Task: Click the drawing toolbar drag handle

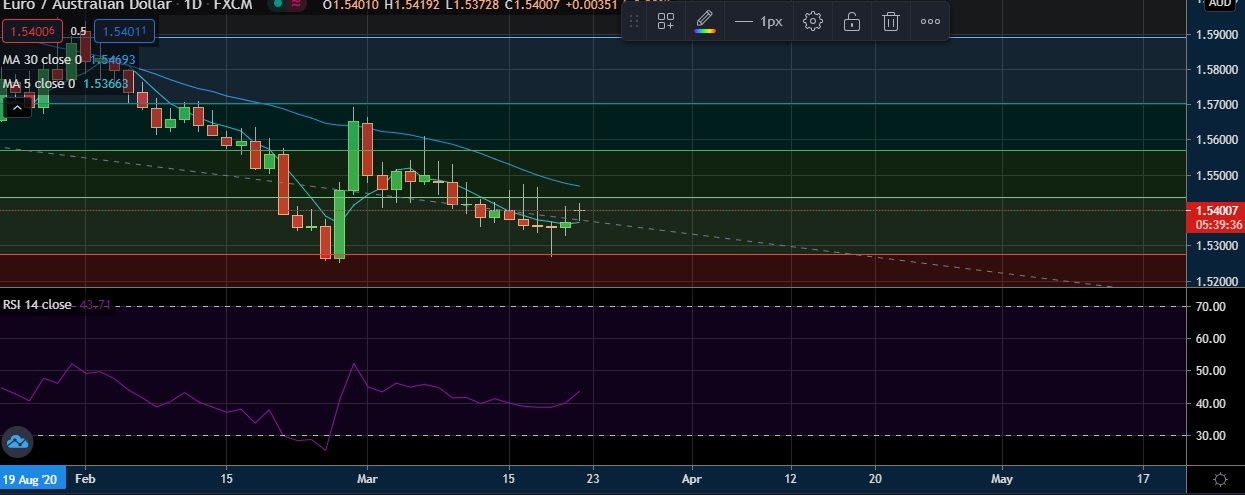Action: tap(633, 21)
